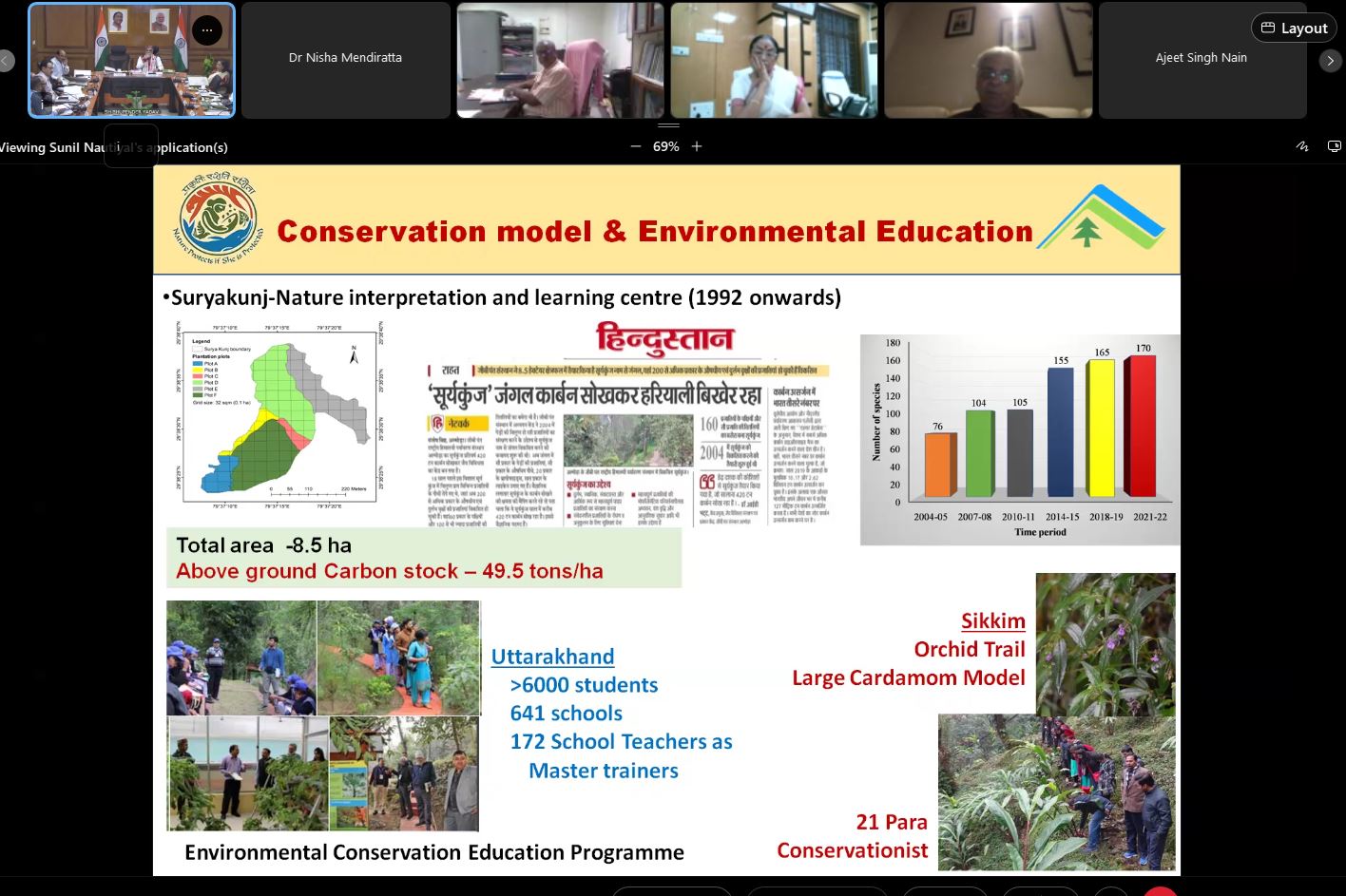Zoom in on the shared content
Viewport: 1346px width, 896px height.
click(697, 146)
